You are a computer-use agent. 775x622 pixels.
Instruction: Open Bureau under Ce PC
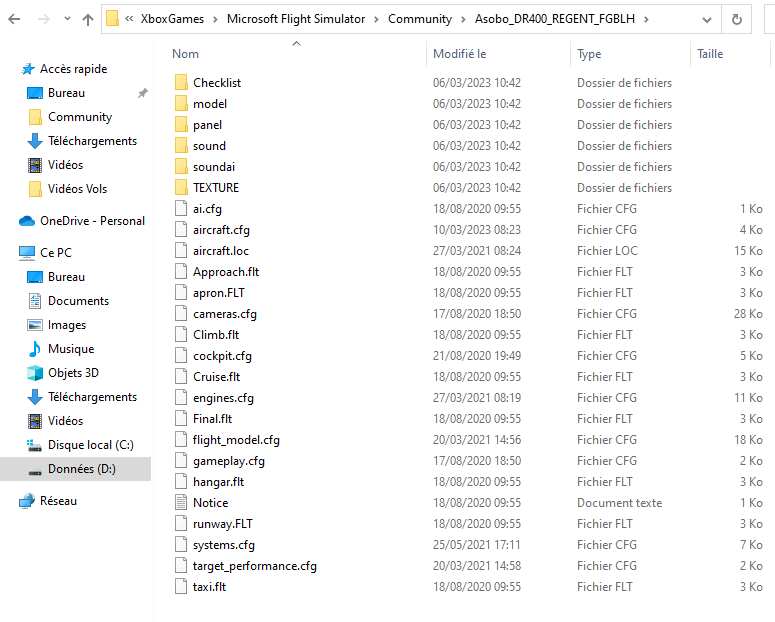click(66, 277)
